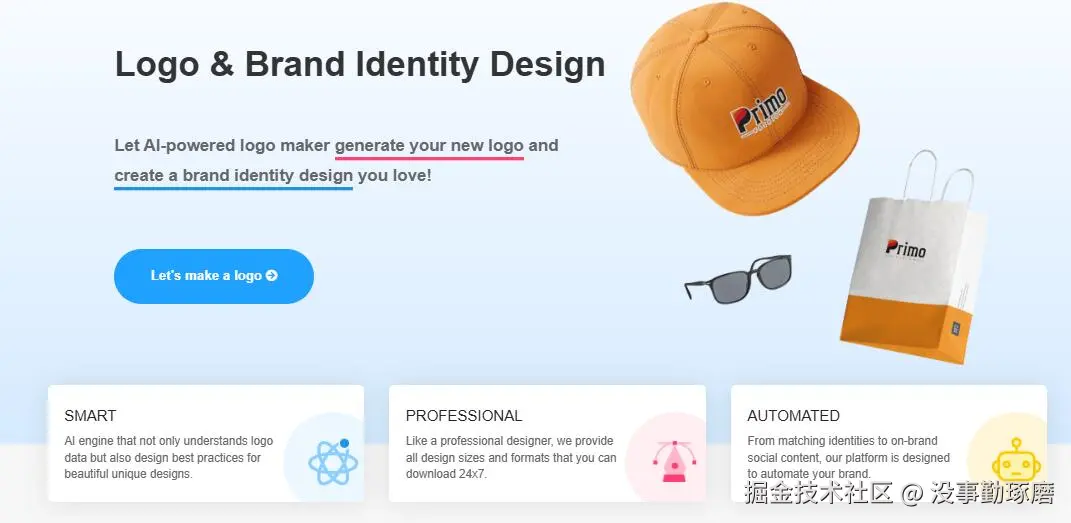1071x523 pixels.
Task: Click the PROFESSIONAL card heading
Action: pyautogui.click(x=464, y=416)
